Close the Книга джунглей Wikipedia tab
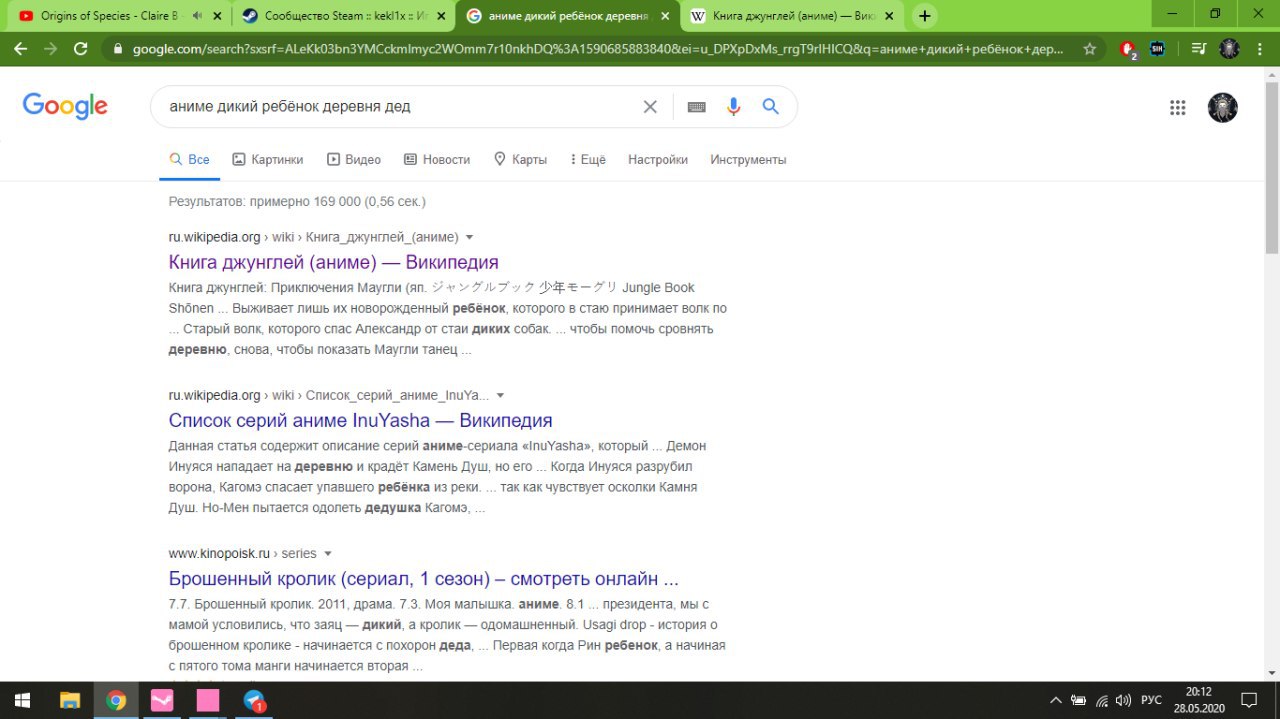The image size is (1280, 719). pyautogui.click(x=889, y=16)
